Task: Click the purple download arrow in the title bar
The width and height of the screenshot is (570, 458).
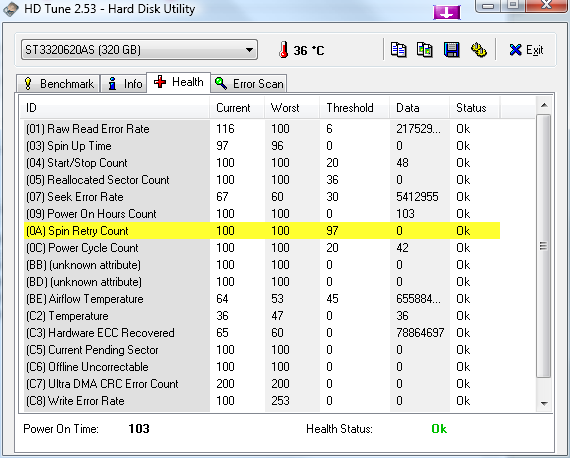Action: click(447, 13)
